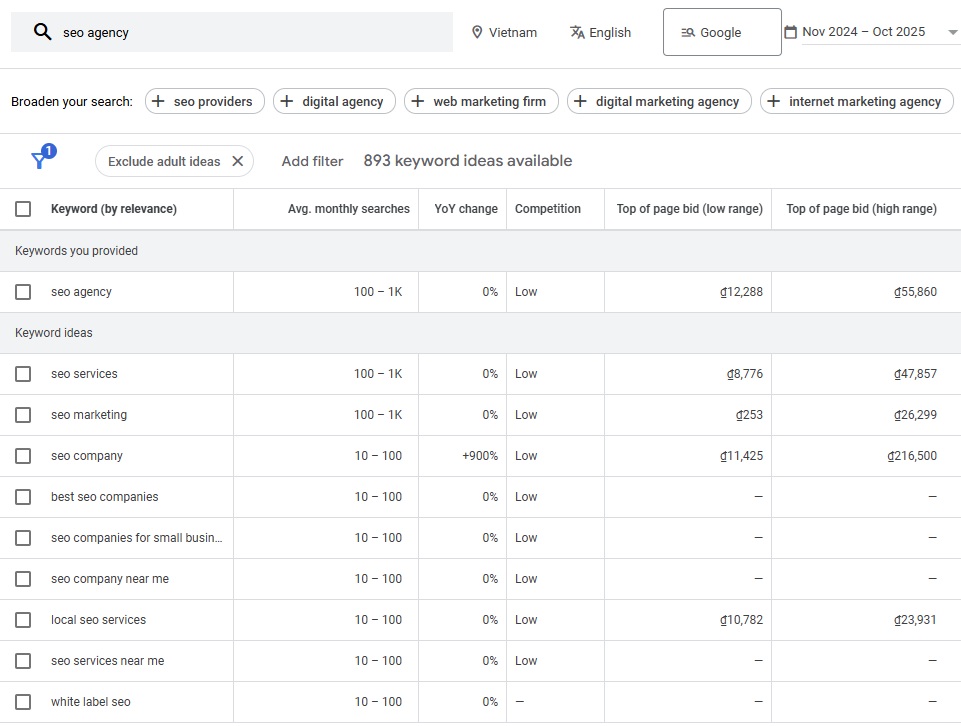961x726 pixels.
Task: Sort by Avg. monthly searches column
Action: [349, 209]
